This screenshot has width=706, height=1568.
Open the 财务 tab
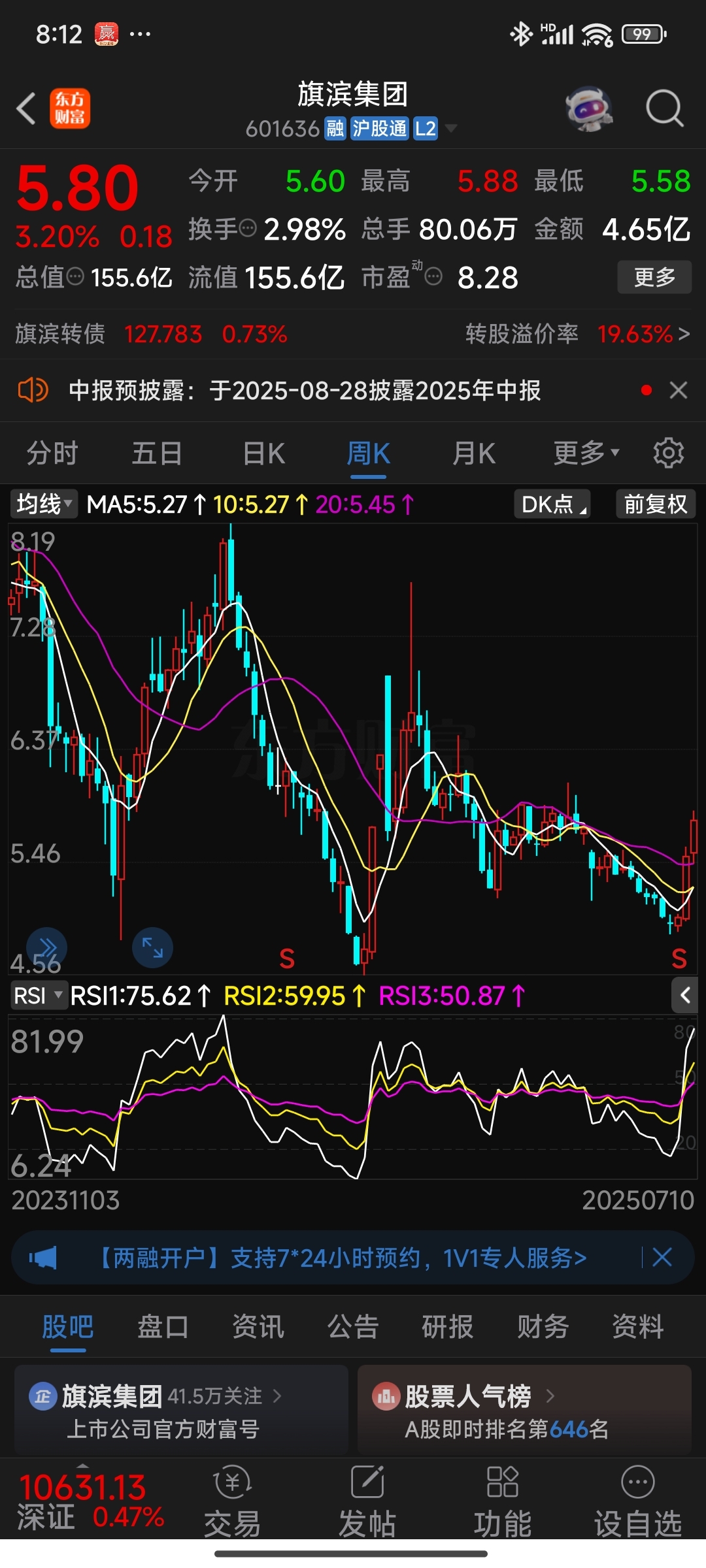(543, 1327)
